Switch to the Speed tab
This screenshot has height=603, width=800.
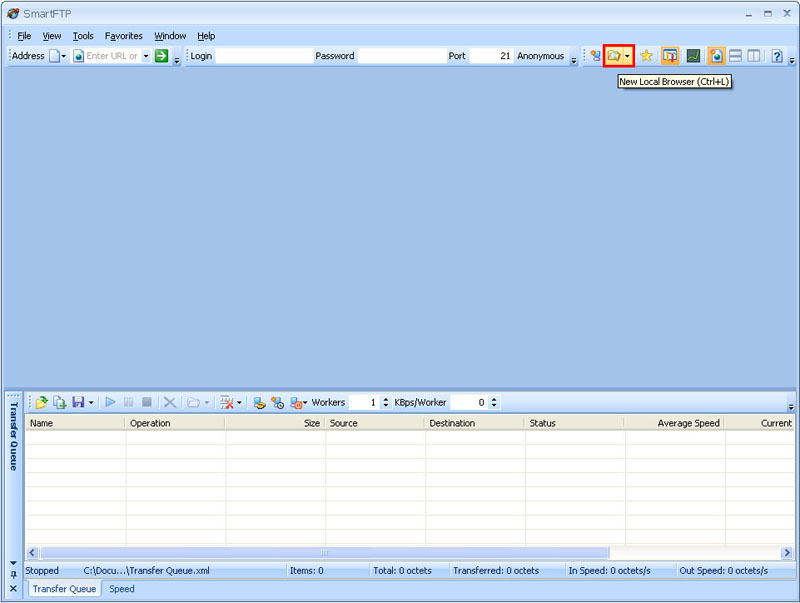click(x=121, y=589)
